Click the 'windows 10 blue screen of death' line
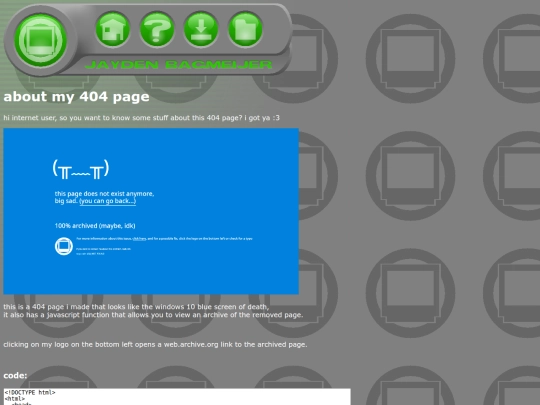The image size is (540, 405). [136, 307]
